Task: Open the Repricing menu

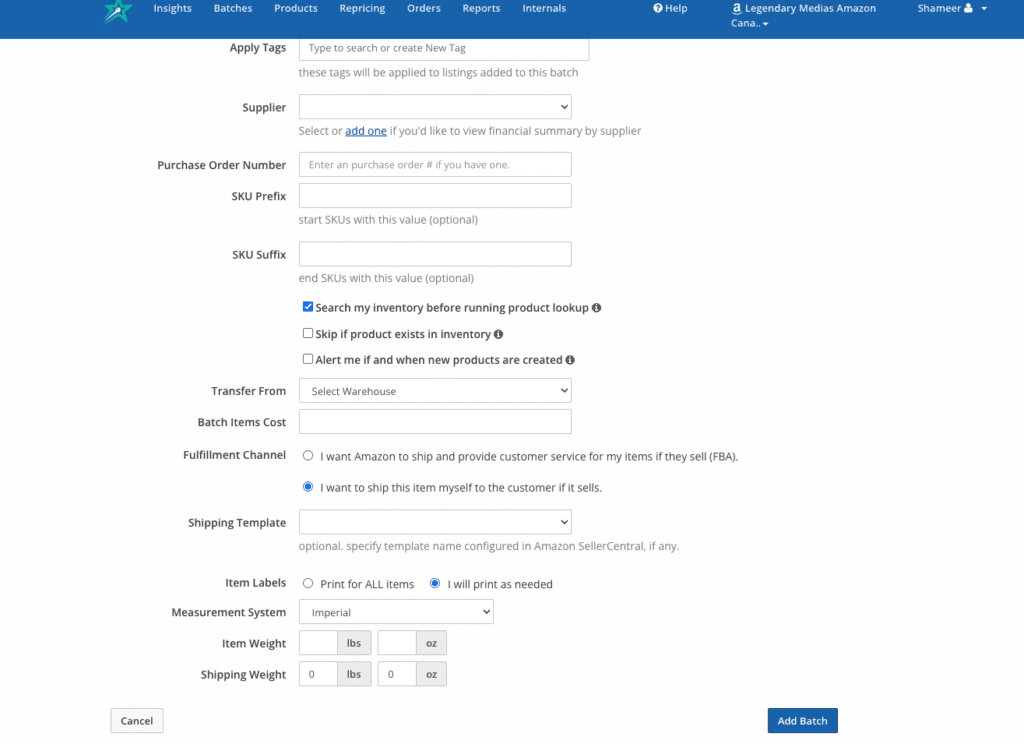Action: click(362, 8)
